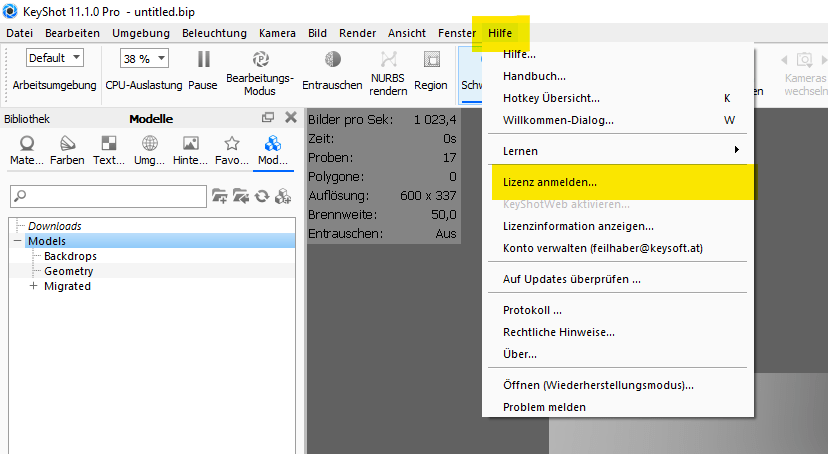Click Kameras wechseln toolbar icon

point(804,59)
